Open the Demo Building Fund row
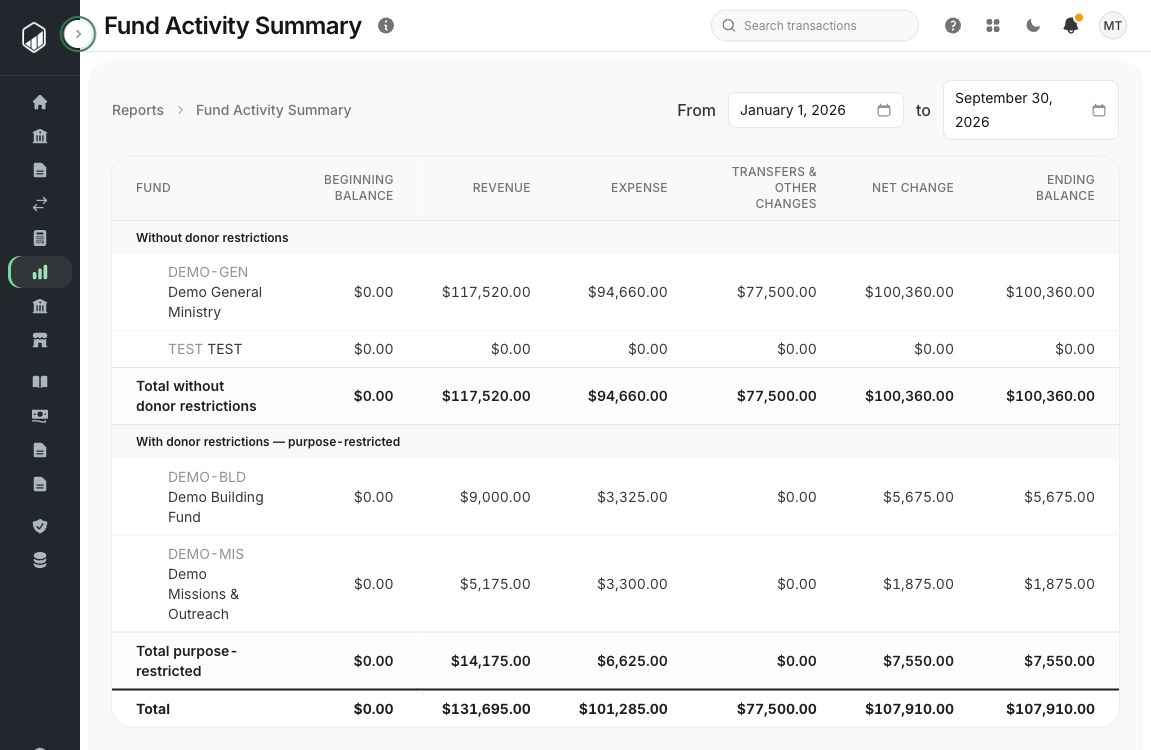The height and width of the screenshot is (750, 1151). (x=615, y=497)
